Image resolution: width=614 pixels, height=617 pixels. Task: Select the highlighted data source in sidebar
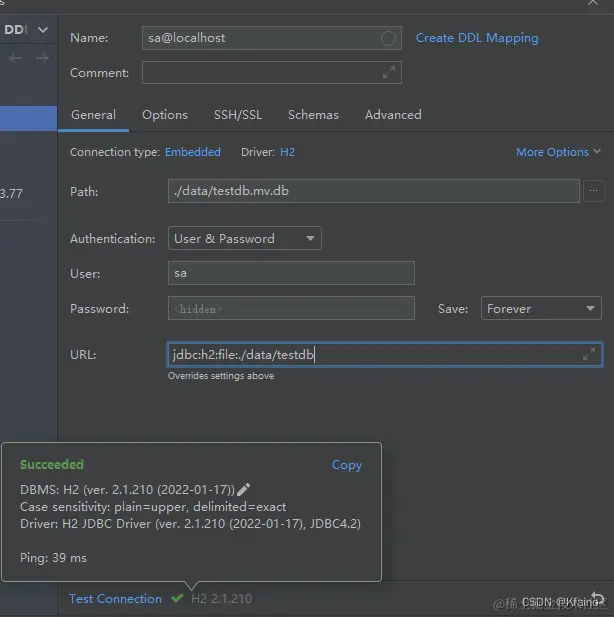pyautogui.click(x=28, y=118)
